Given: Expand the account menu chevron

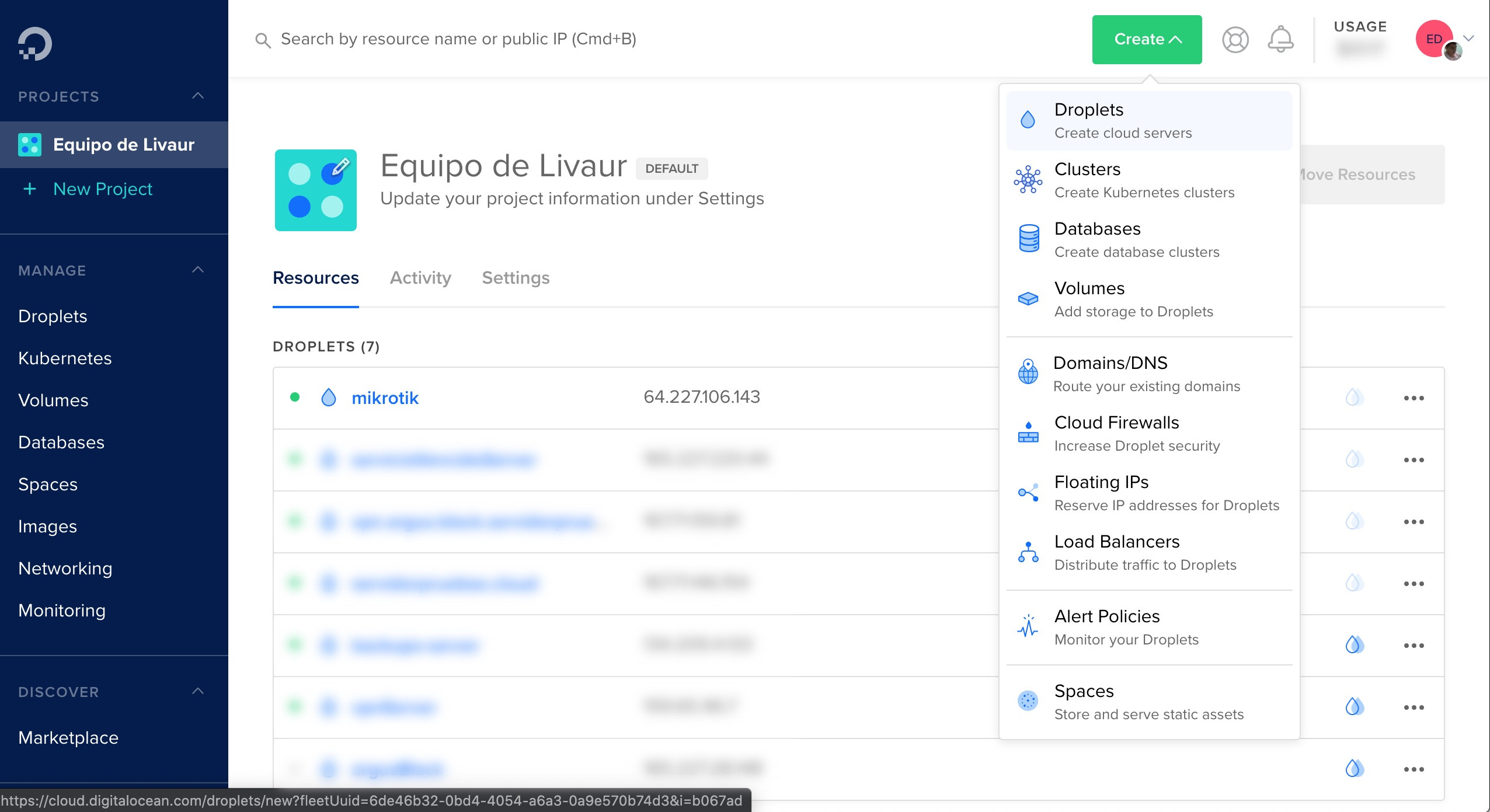Looking at the screenshot, I should click(x=1469, y=39).
